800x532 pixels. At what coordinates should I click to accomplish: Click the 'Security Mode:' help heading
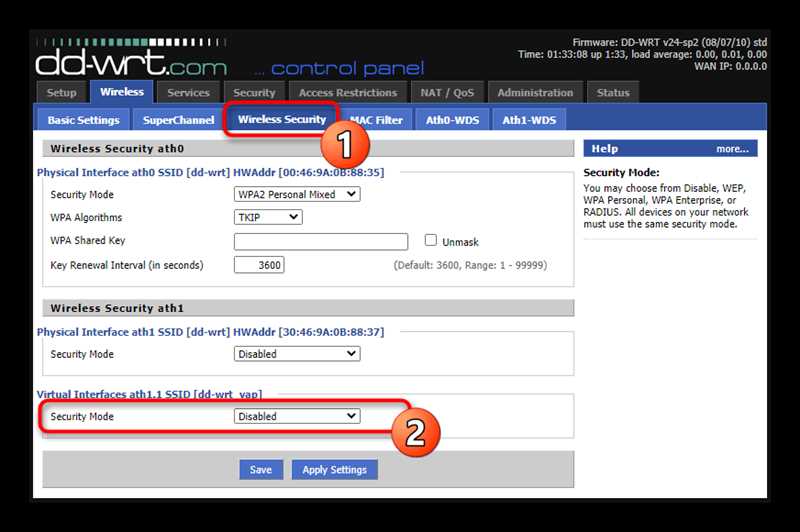pyautogui.click(x=621, y=172)
